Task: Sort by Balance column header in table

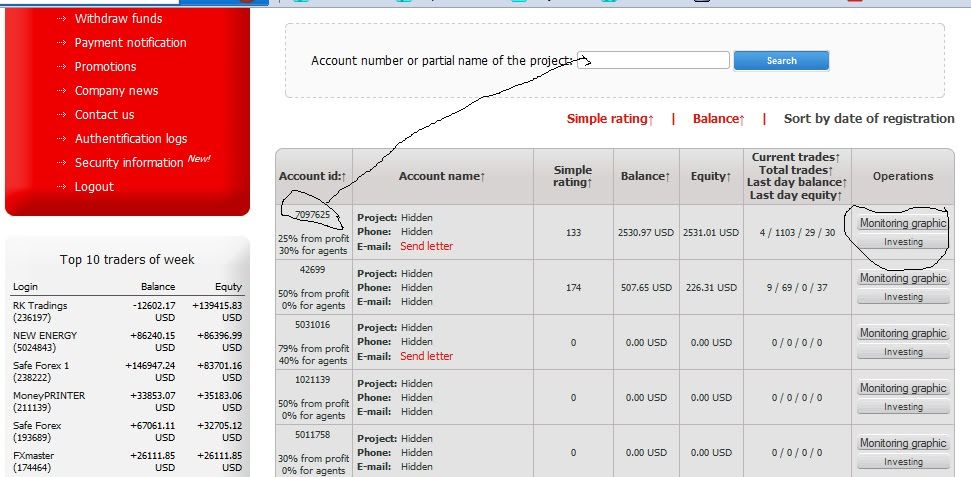Action: pyautogui.click(x=646, y=176)
